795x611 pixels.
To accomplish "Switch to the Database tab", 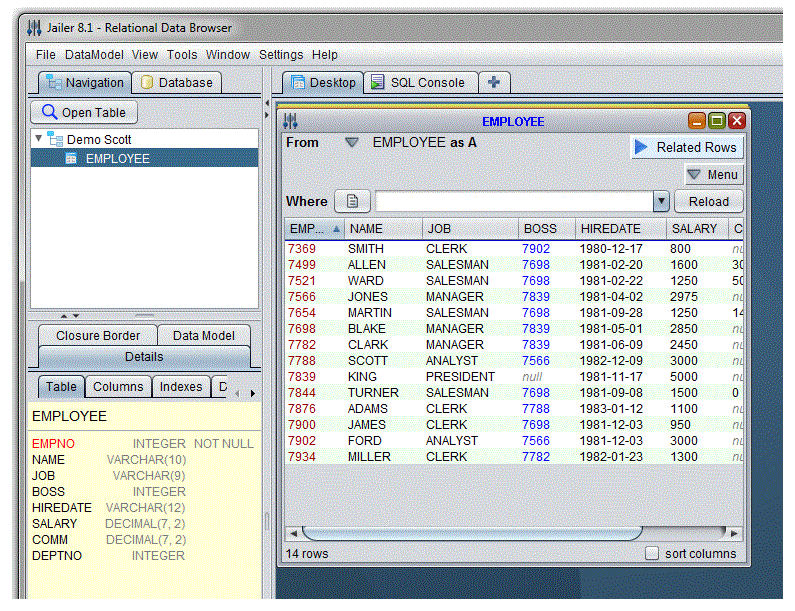I will [176, 83].
